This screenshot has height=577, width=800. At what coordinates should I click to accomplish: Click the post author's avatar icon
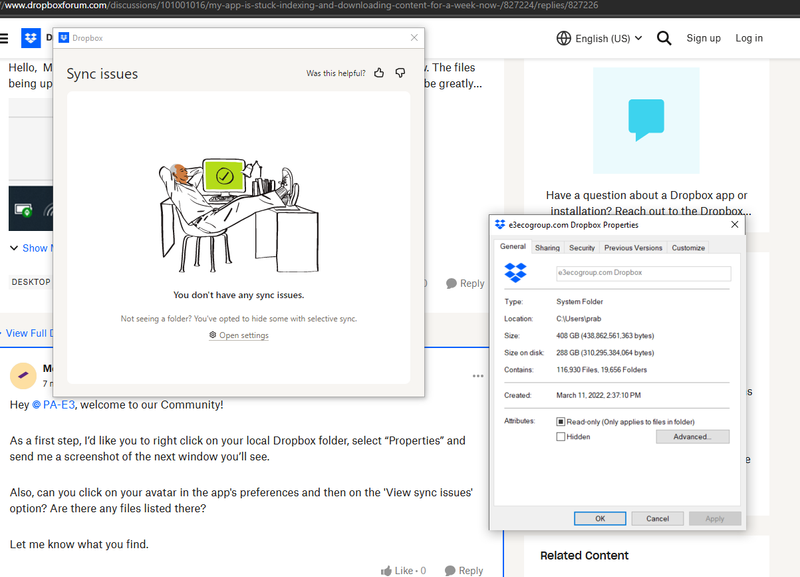pos(22,376)
